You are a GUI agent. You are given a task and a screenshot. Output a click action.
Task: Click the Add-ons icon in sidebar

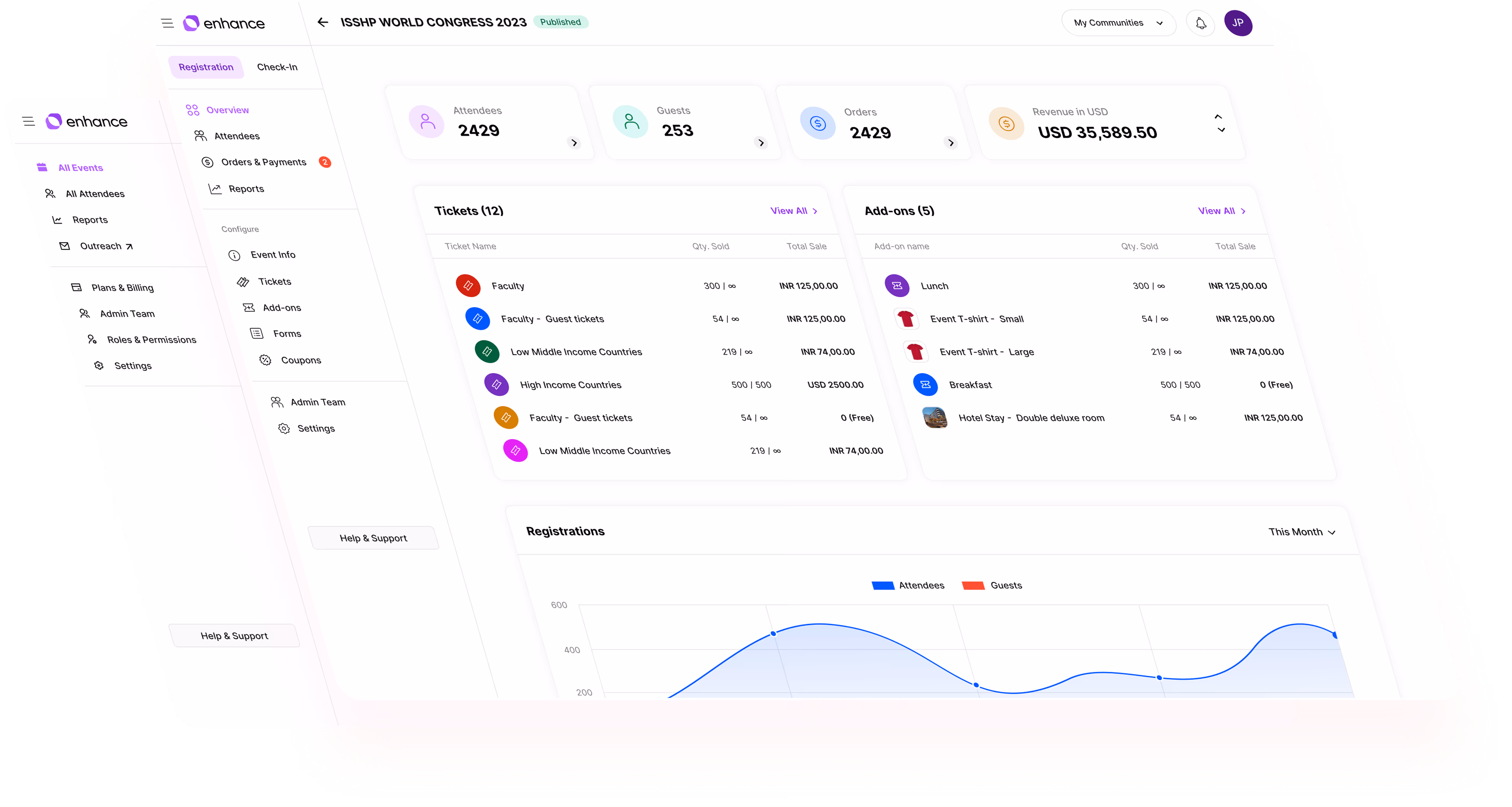coord(249,308)
